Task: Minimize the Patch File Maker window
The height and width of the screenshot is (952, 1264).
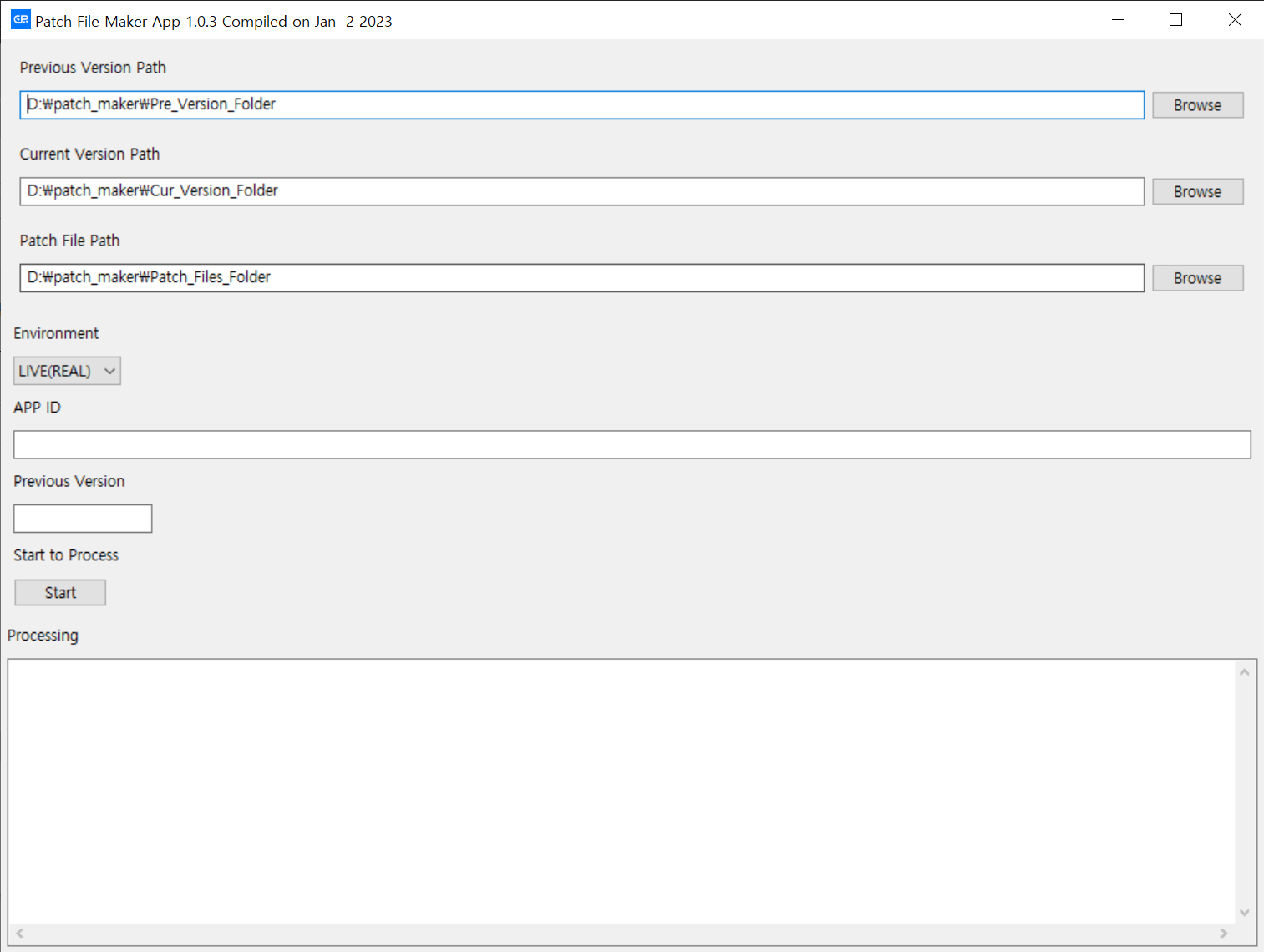Action: (1119, 20)
